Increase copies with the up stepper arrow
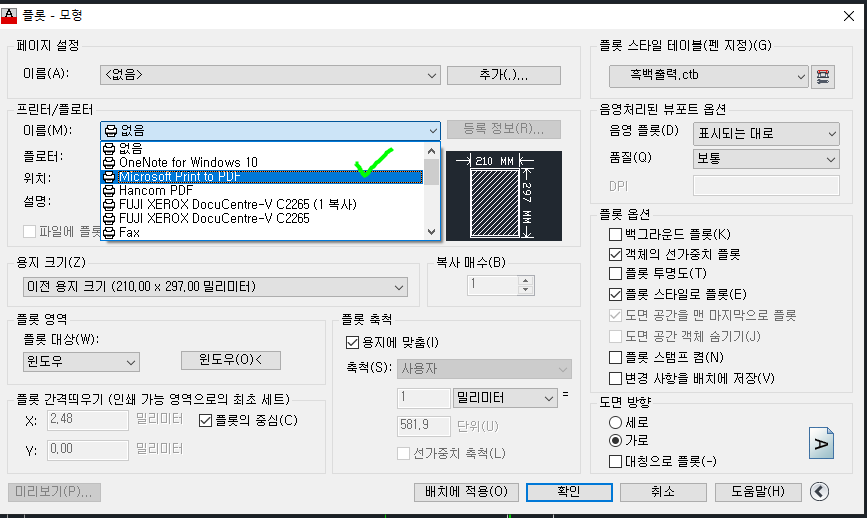Image resolution: width=867 pixels, height=518 pixels. 526,280
